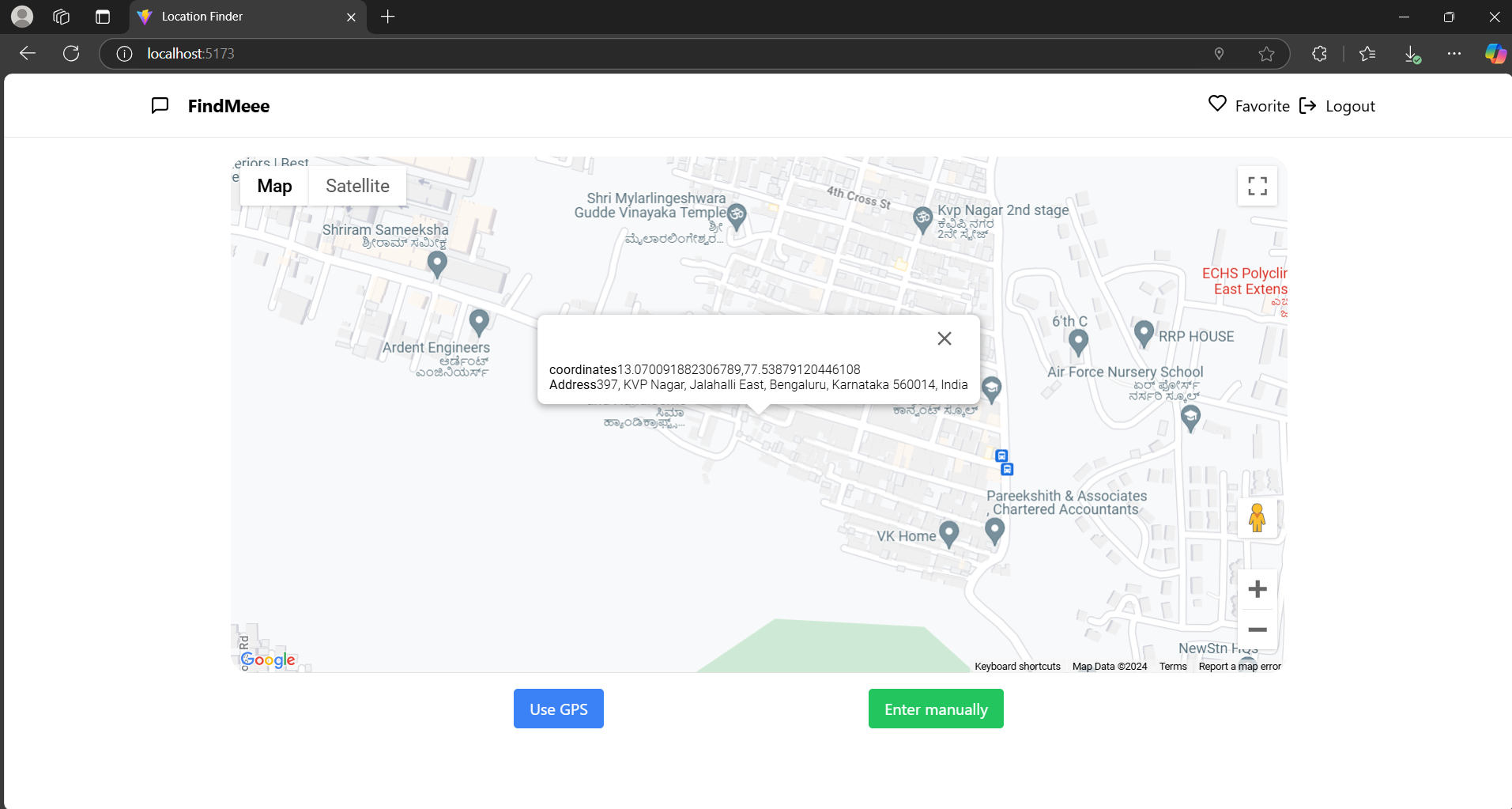
Task: Select Shriram Sameeksha map pin
Action: [437, 263]
